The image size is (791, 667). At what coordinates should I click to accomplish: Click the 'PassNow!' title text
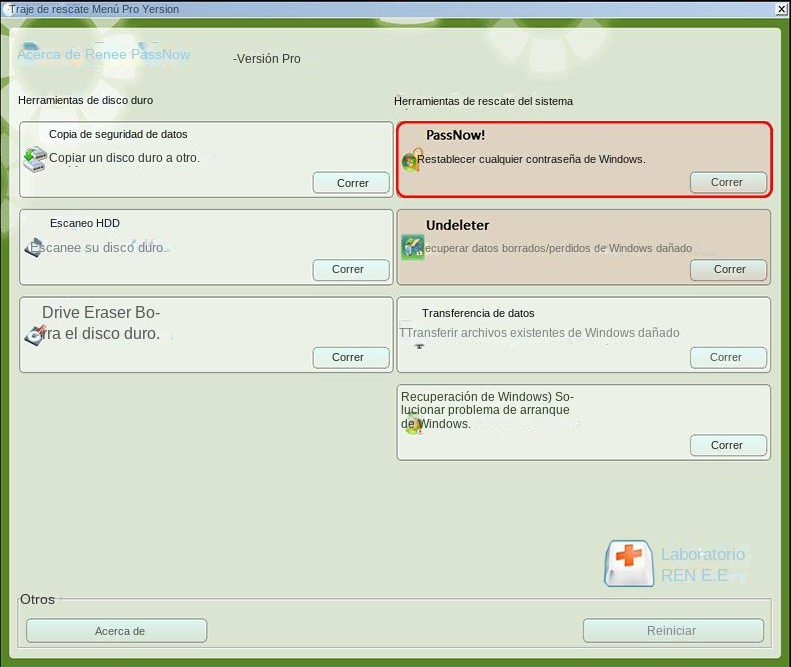(x=456, y=135)
